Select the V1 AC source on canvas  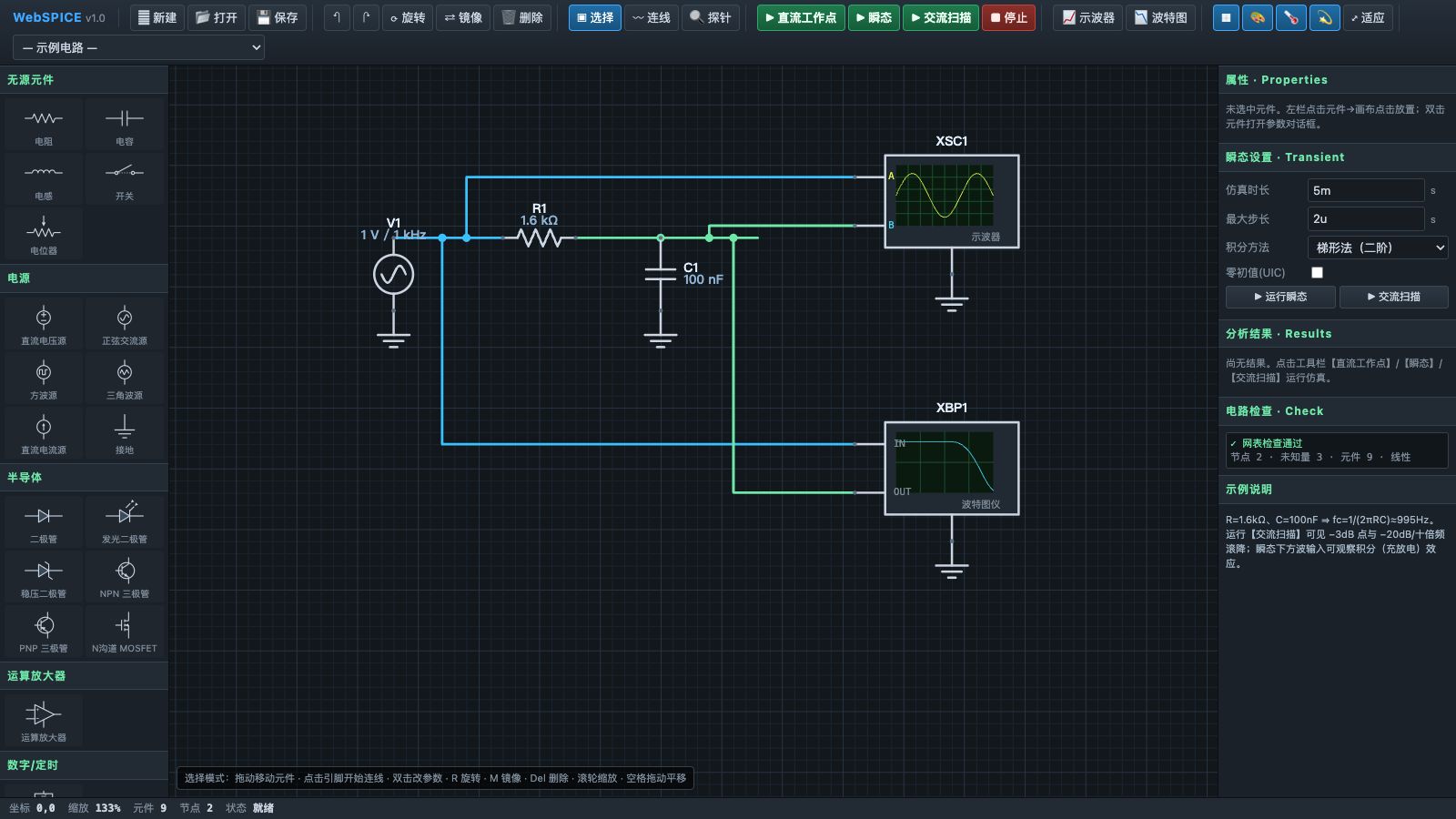pos(394,274)
